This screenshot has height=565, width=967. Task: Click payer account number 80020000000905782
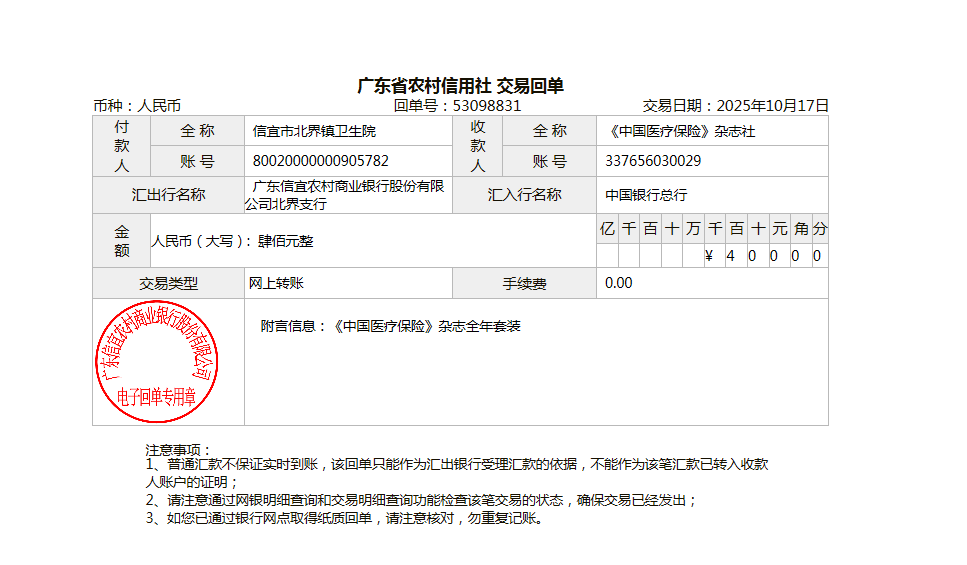[320, 161]
